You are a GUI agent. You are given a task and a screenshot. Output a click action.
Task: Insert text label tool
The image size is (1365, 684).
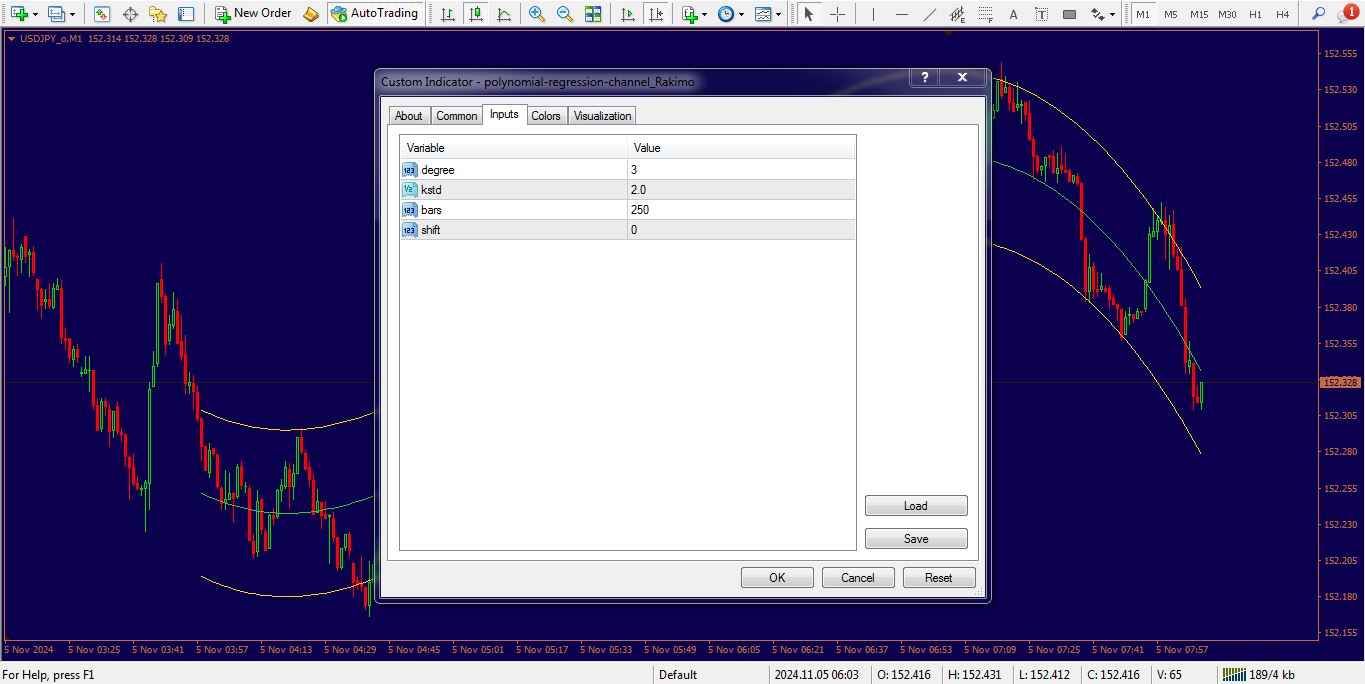pos(1041,14)
